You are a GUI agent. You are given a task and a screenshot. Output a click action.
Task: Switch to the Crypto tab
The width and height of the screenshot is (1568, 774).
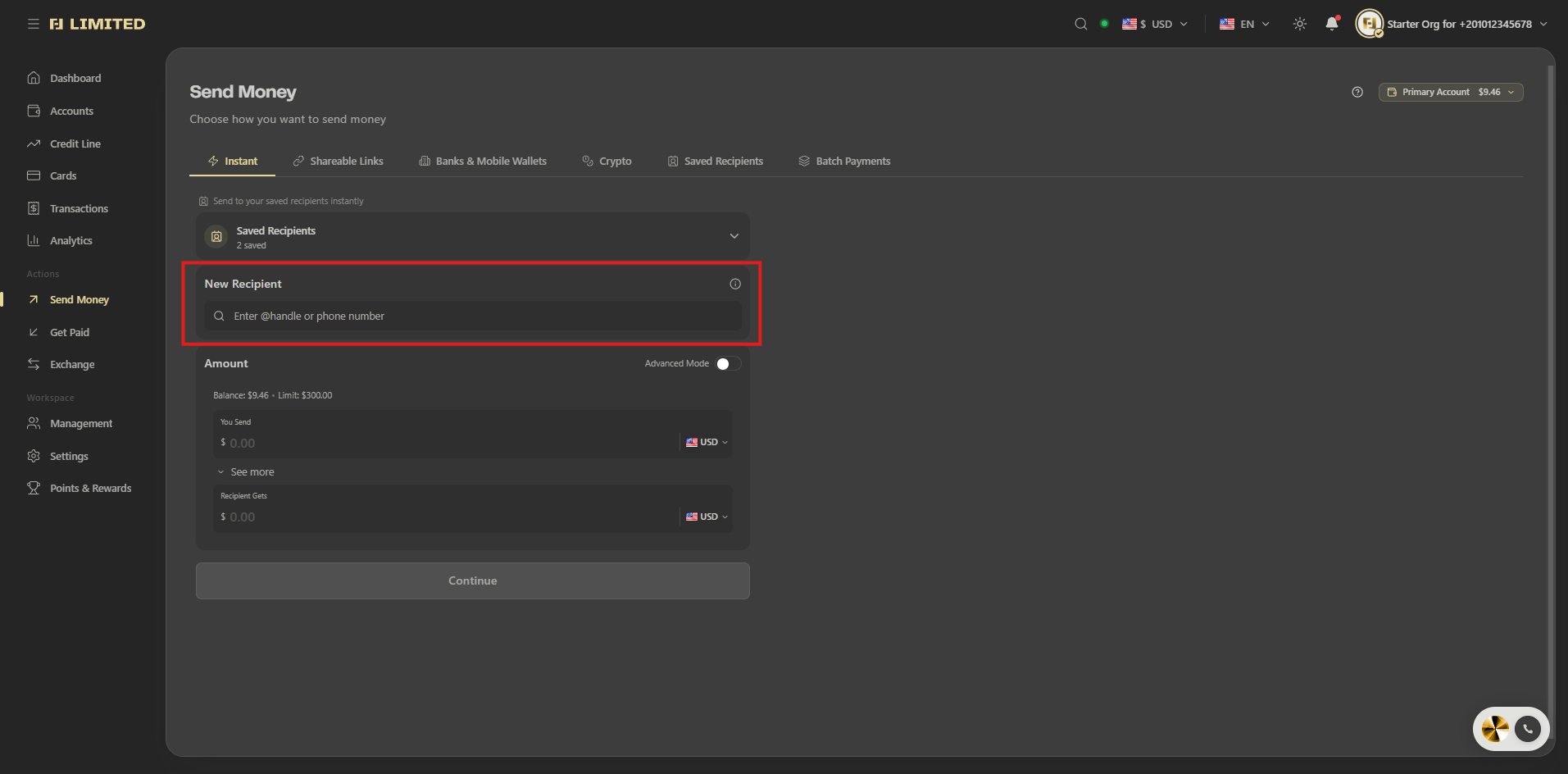pyautogui.click(x=607, y=162)
